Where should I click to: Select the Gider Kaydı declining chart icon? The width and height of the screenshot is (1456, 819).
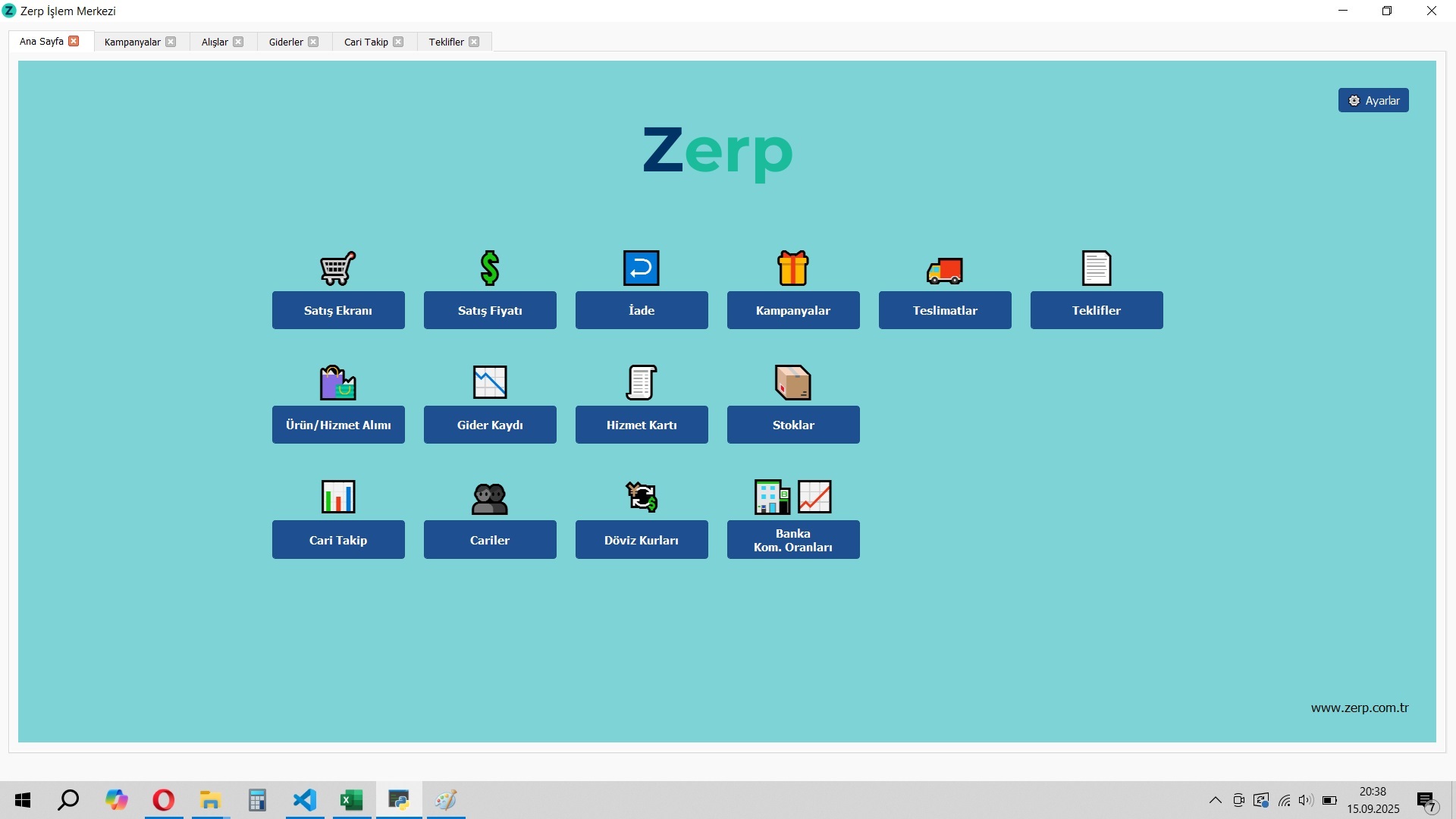click(x=489, y=382)
